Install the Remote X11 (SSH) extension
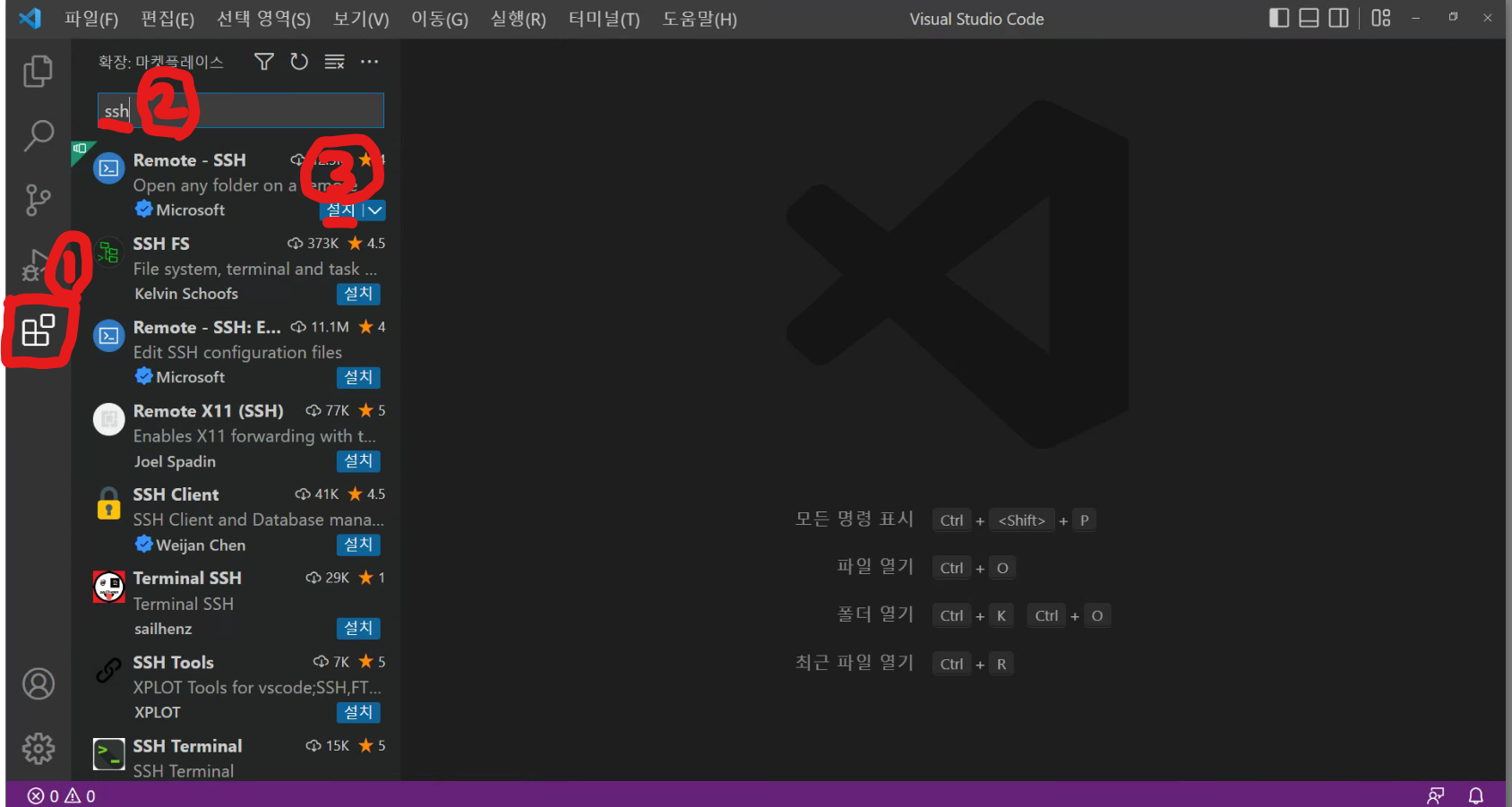 358,461
